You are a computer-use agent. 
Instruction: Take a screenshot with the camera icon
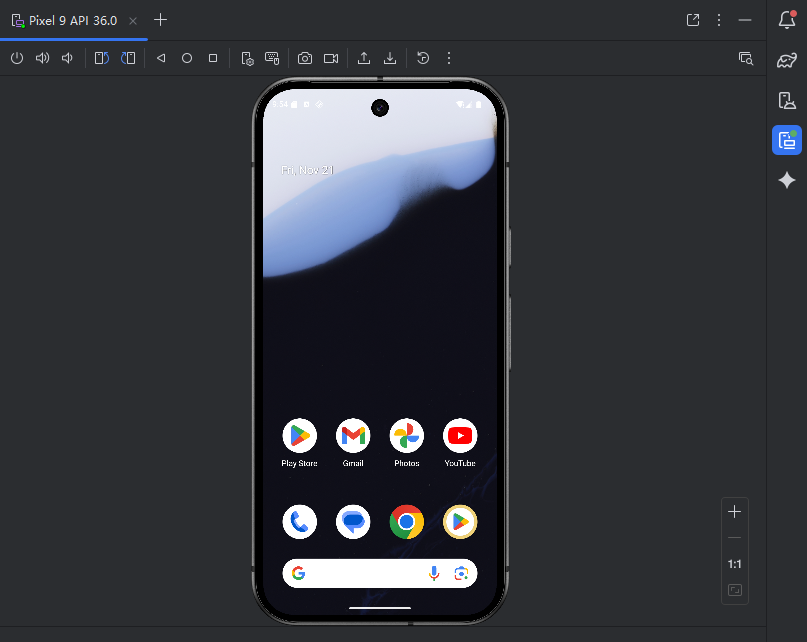click(305, 59)
